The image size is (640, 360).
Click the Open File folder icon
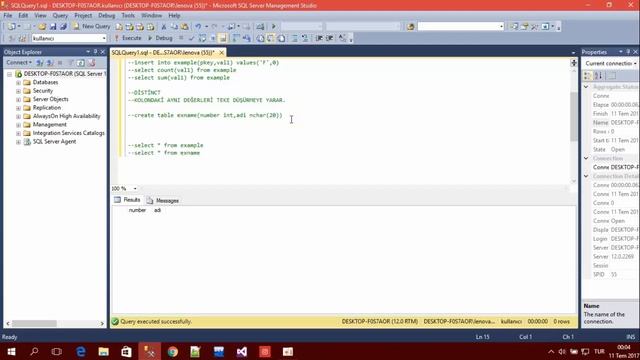coord(42,27)
